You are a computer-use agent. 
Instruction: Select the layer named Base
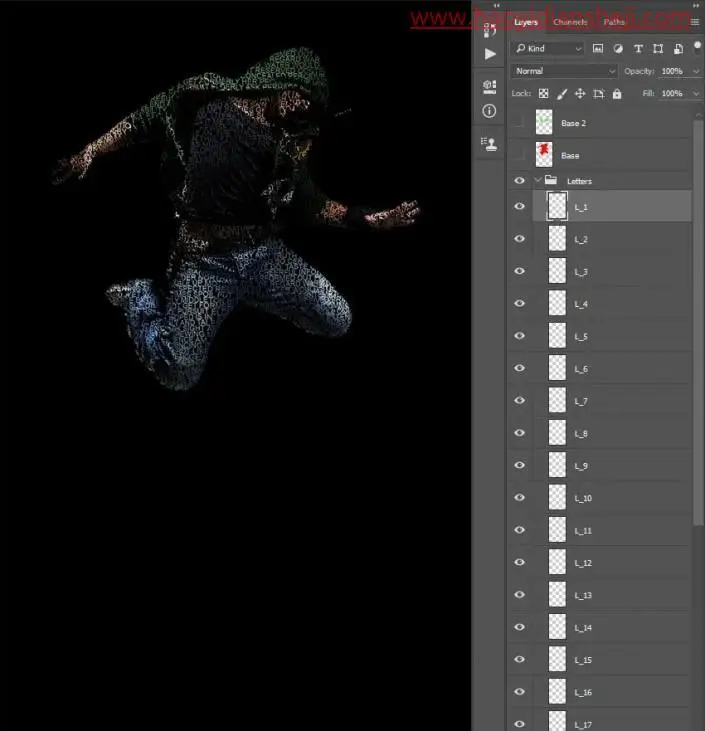tap(570, 156)
